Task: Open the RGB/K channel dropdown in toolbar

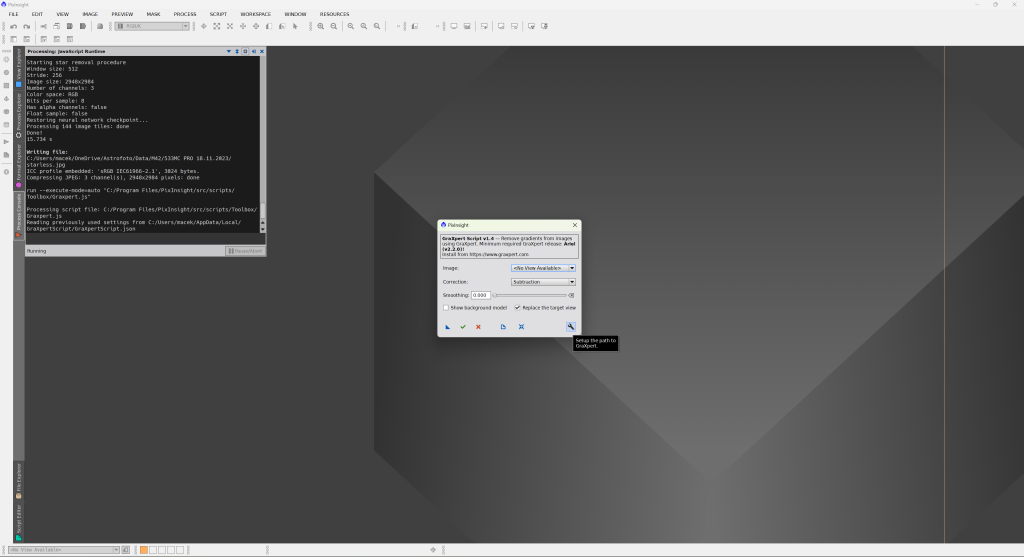Action: click(152, 26)
